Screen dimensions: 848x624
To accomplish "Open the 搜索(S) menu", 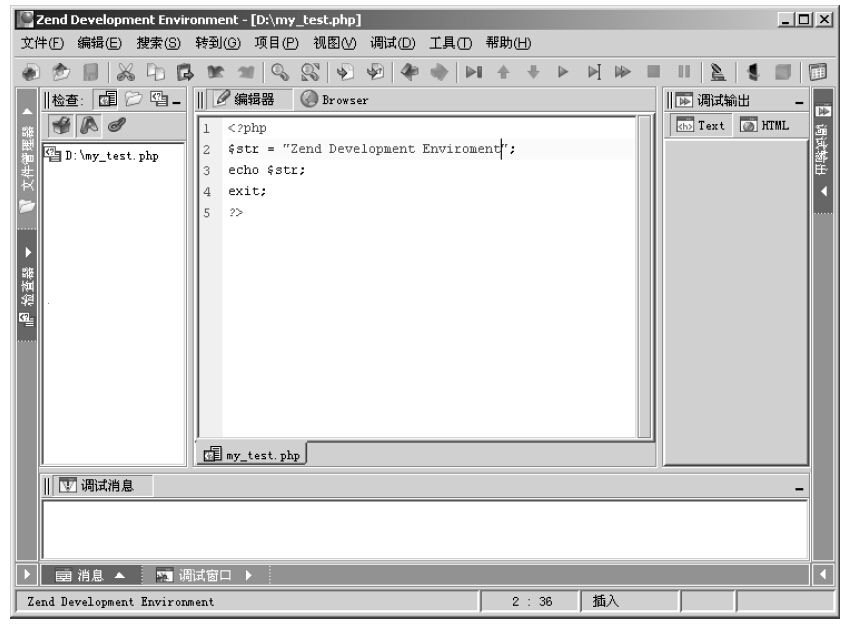I will (158, 43).
